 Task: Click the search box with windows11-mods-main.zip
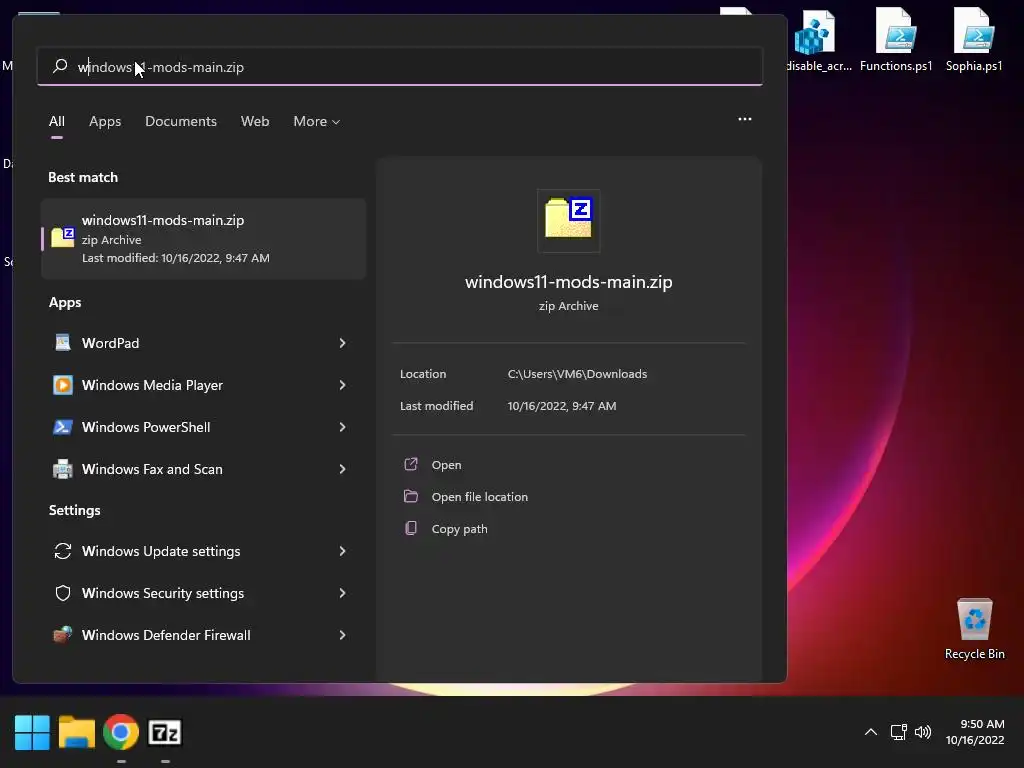(400, 67)
